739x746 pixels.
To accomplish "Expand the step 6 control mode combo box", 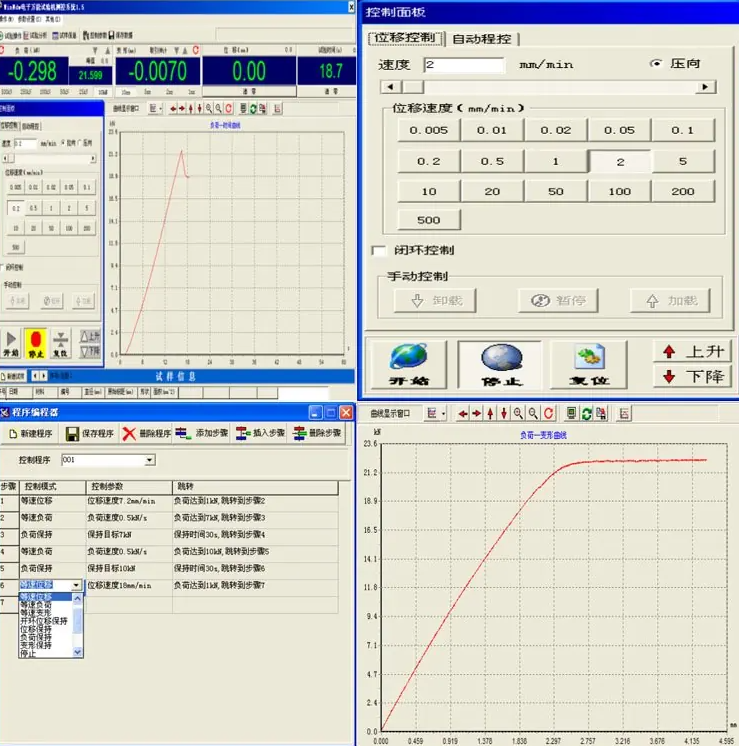I will (x=77, y=584).
